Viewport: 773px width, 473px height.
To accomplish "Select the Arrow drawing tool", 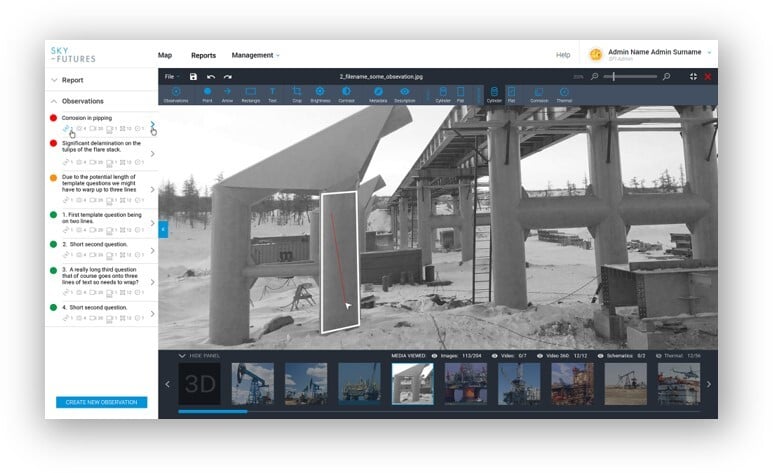I will [227, 93].
